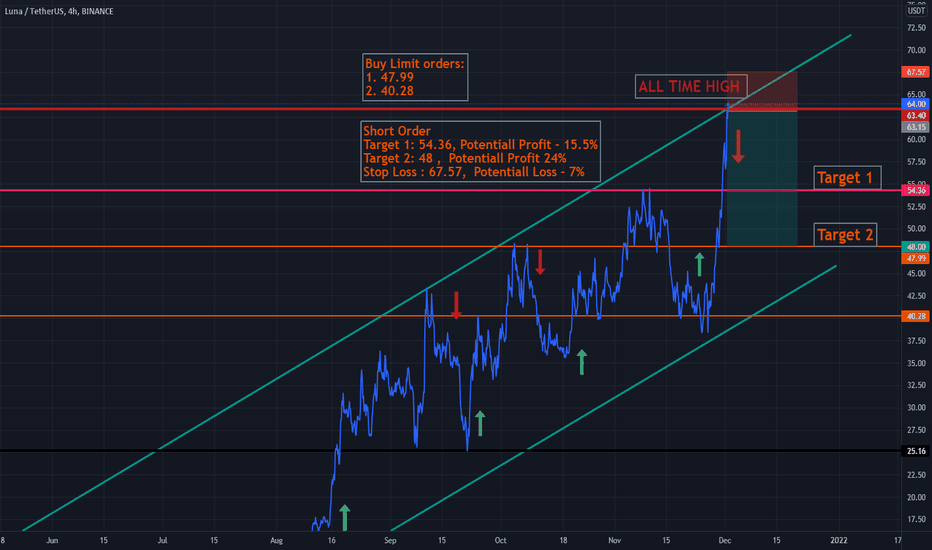
Task: Click the Oct date on time axis
Action: [x=500, y=540]
